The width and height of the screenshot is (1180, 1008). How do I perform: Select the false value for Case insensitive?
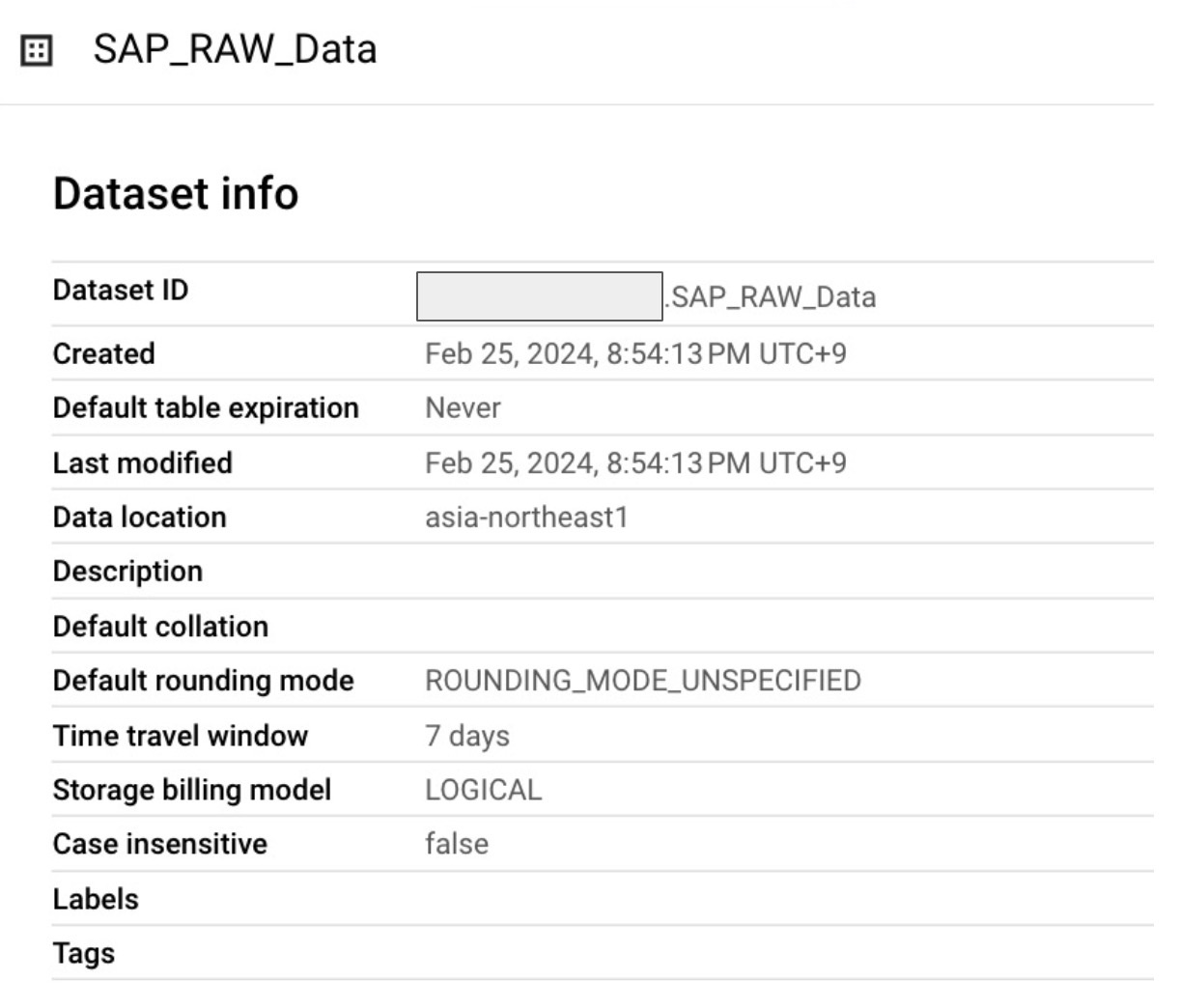click(x=457, y=844)
